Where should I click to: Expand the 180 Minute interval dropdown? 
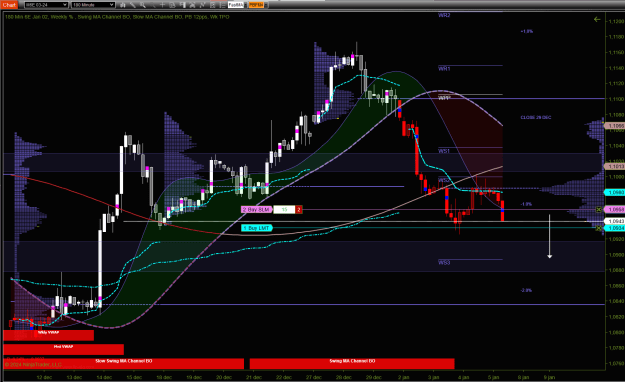click(x=112, y=5)
